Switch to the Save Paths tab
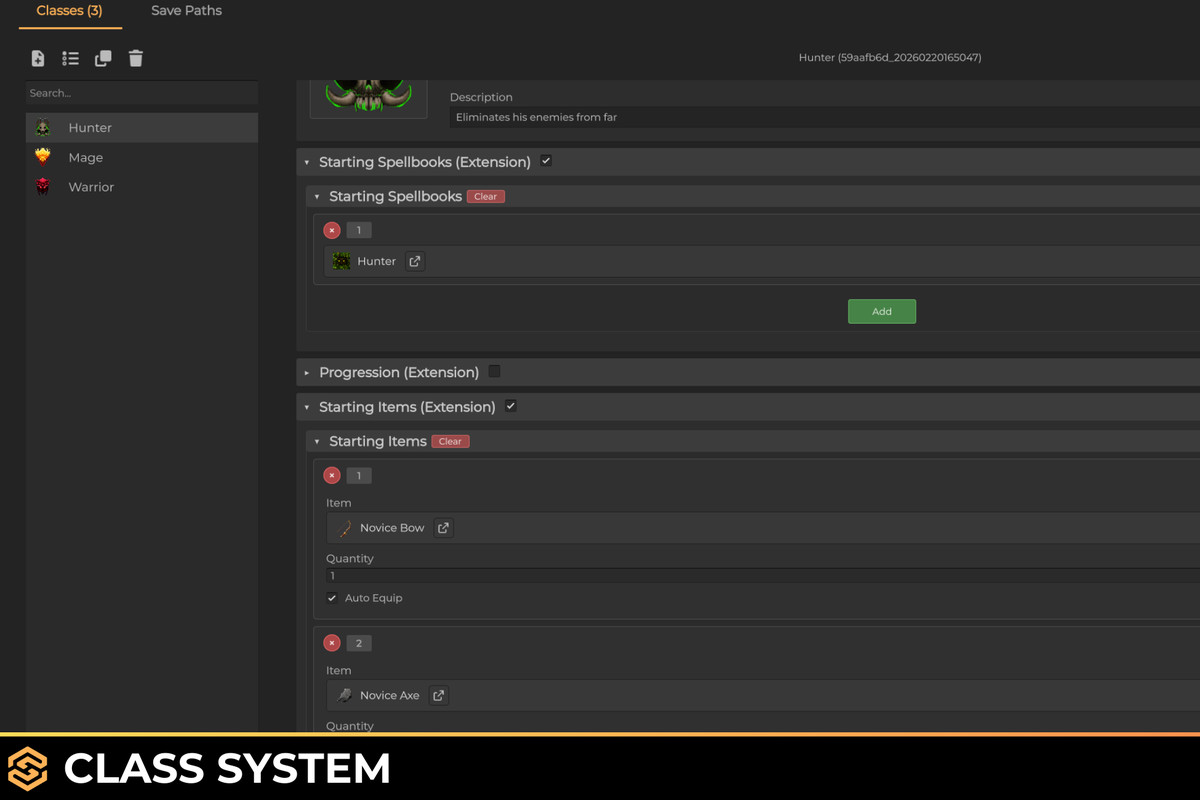 pyautogui.click(x=186, y=10)
